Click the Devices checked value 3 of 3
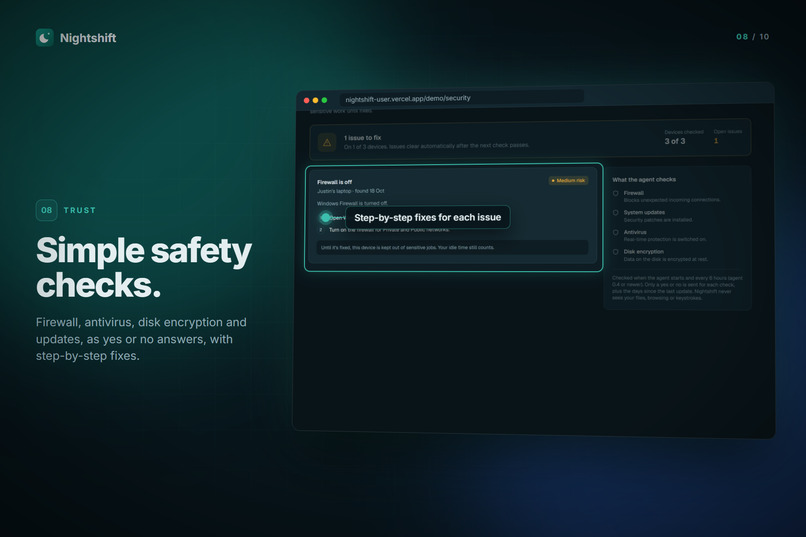 674,141
